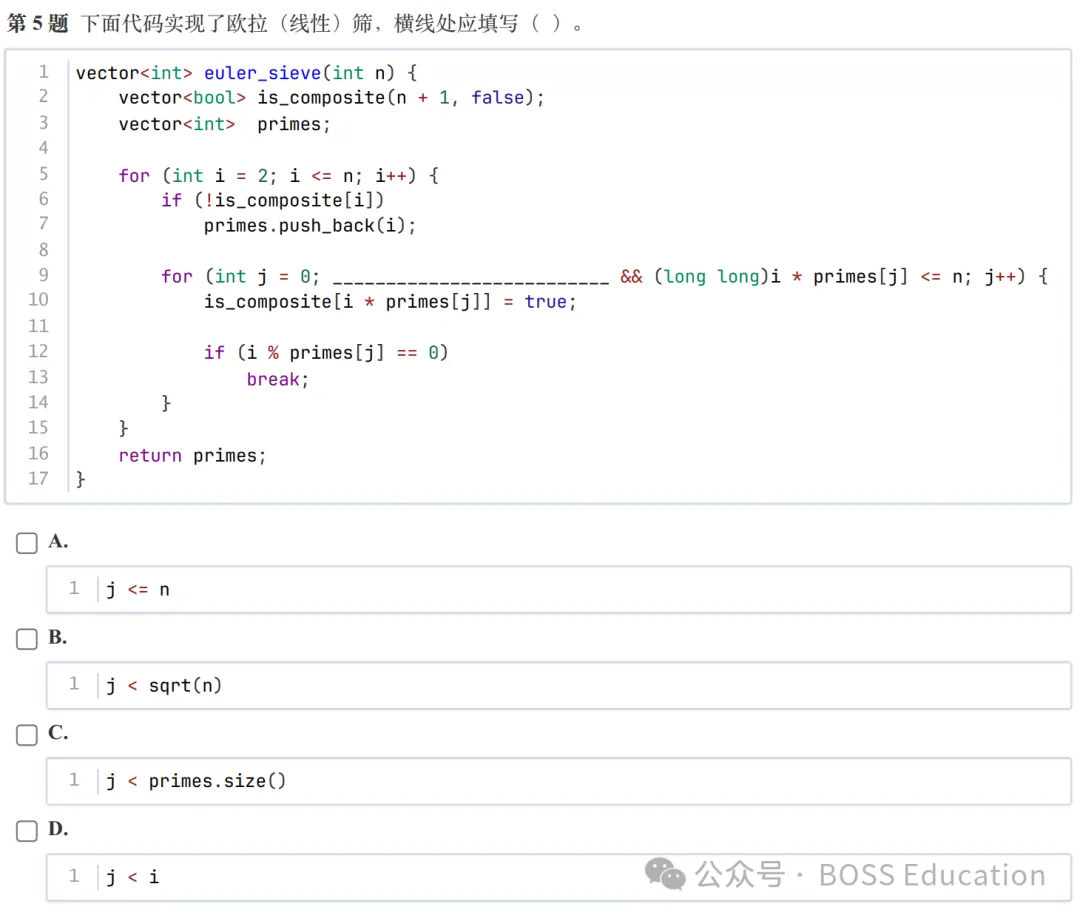Click line number 17 in the gutter

39,479
